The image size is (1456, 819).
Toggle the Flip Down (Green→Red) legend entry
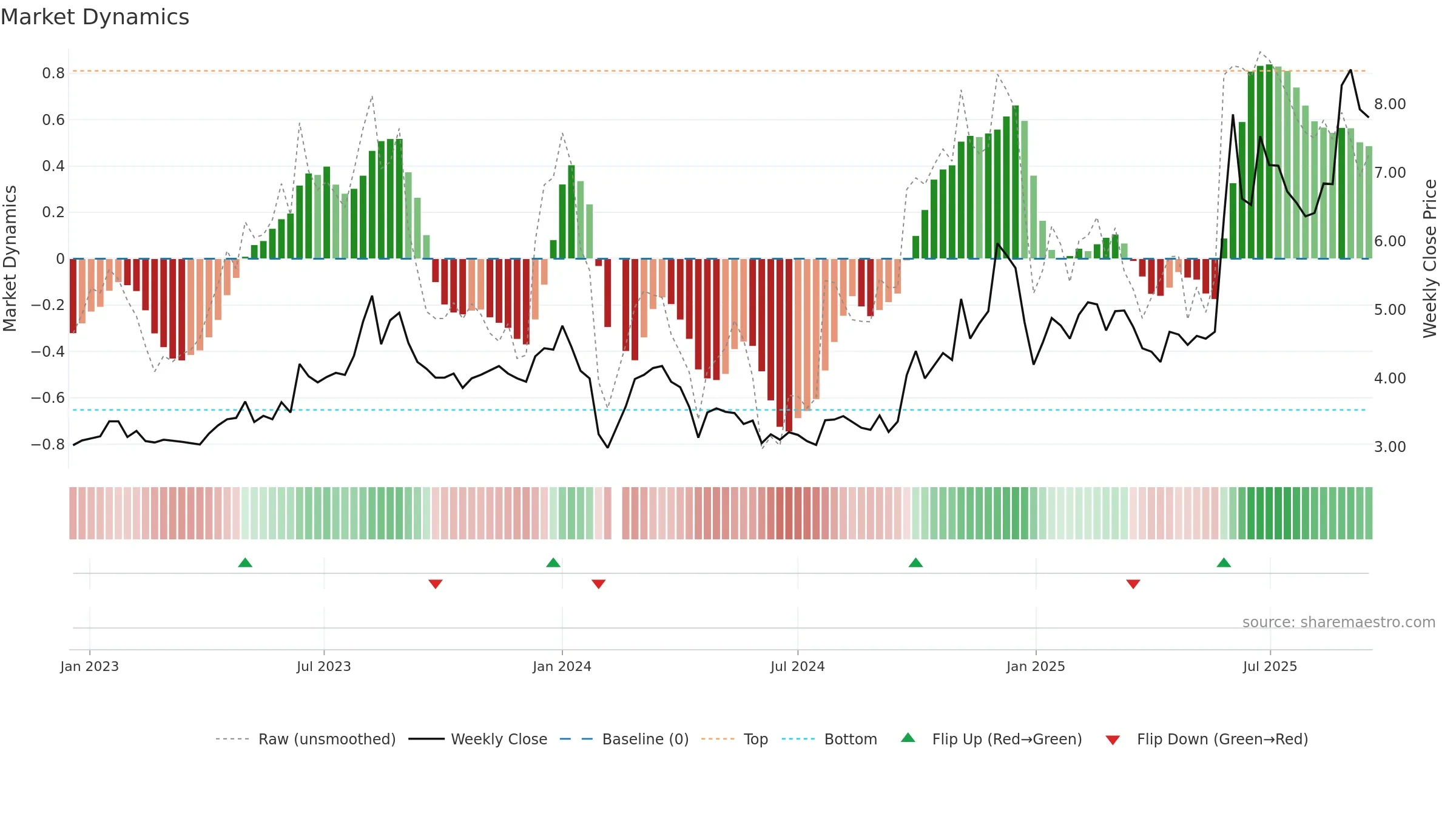1207,739
